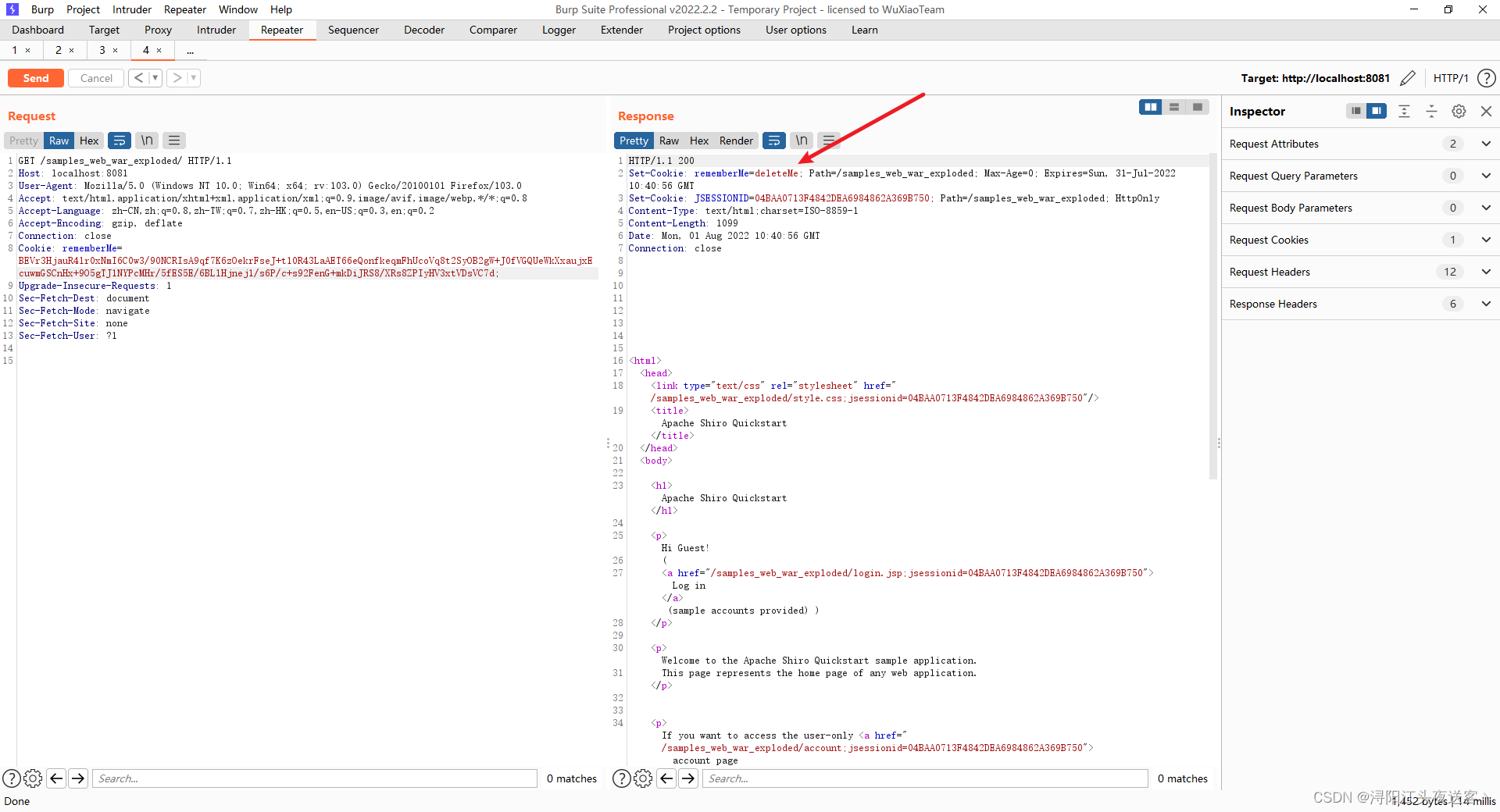This screenshot has height=812, width=1500.
Task: Select Raw view in Response panel
Action: coord(669,141)
